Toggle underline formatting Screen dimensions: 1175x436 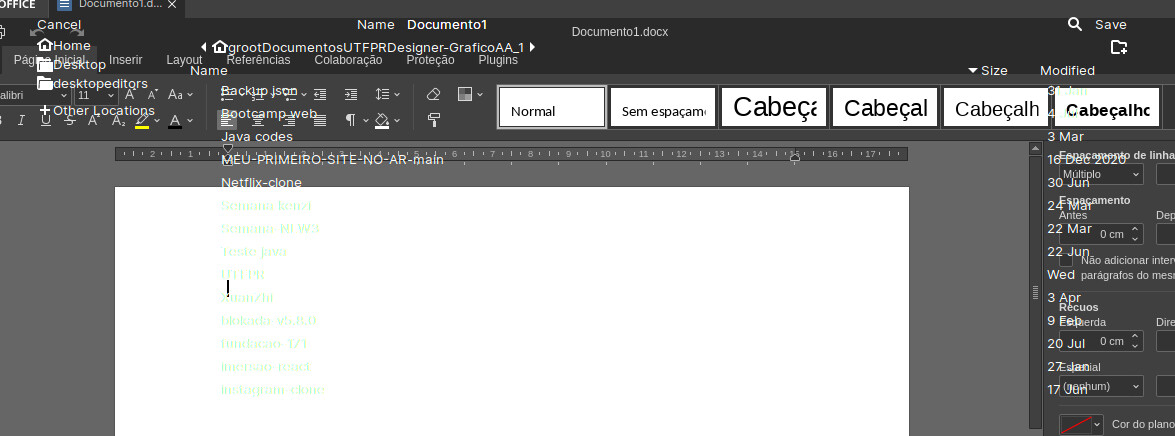[x=45, y=120]
